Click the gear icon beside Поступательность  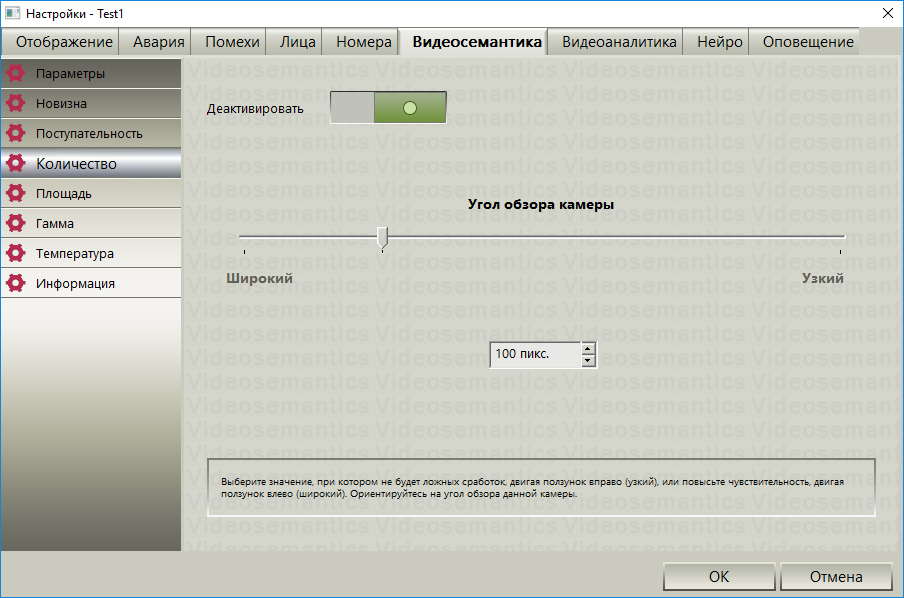tap(16, 133)
